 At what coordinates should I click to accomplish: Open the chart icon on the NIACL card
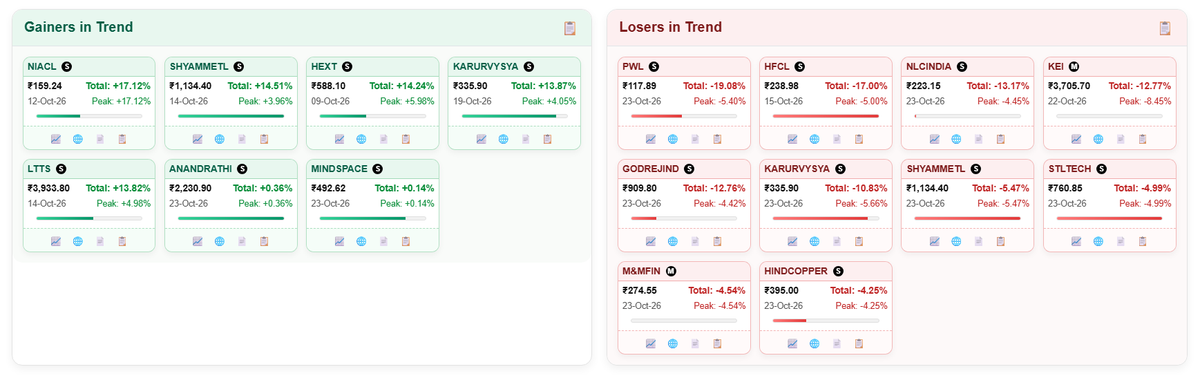(56, 139)
